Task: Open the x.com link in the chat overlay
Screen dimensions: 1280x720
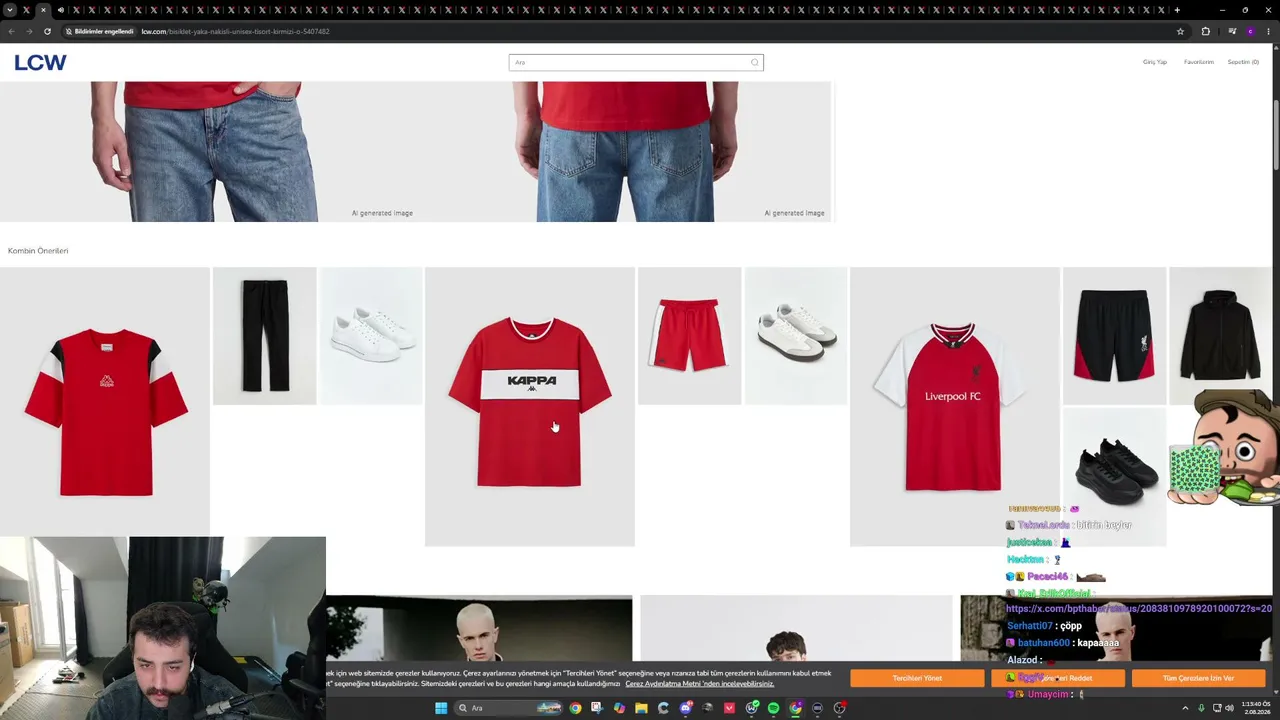Action: tap(1139, 608)
